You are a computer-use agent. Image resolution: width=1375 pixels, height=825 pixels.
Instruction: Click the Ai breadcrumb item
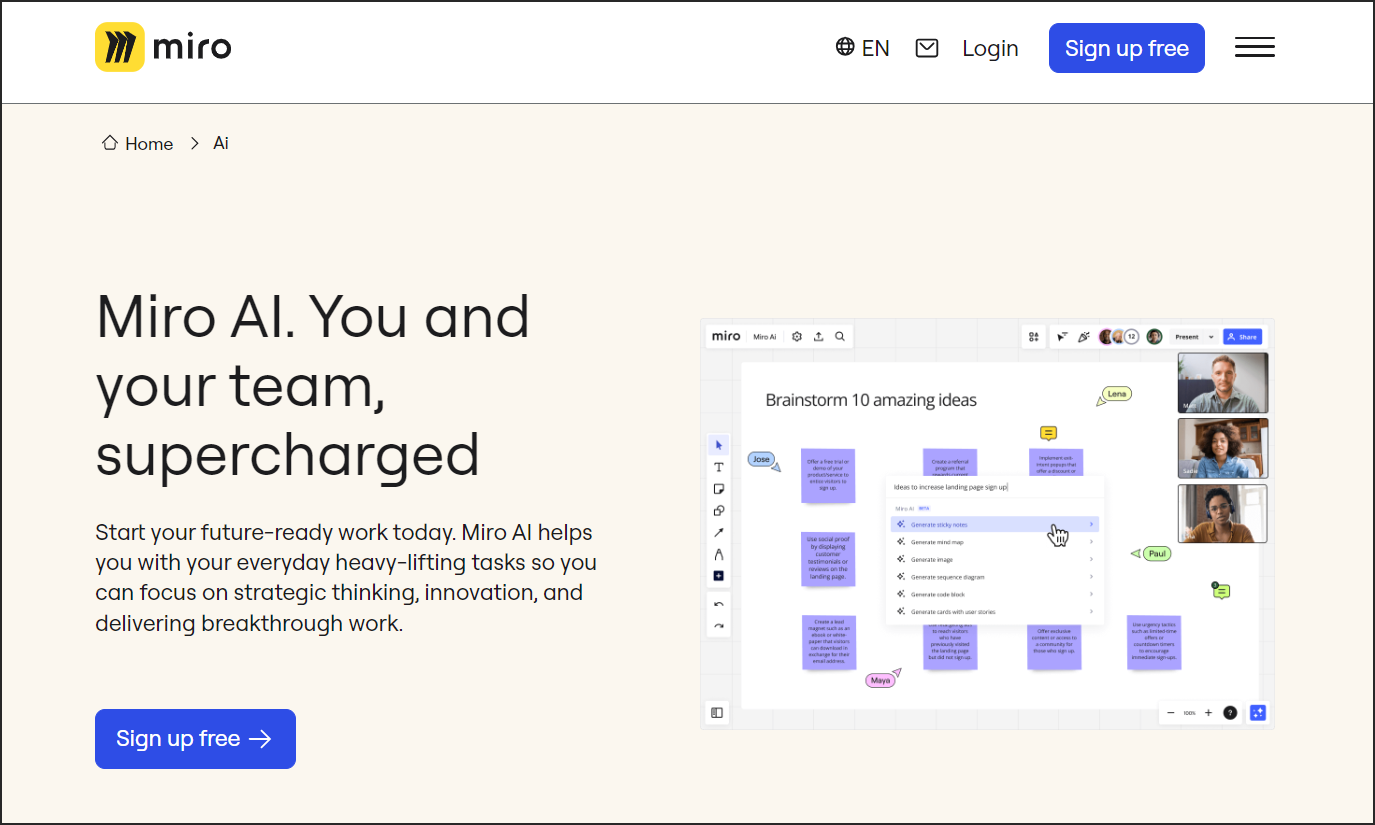221,143
